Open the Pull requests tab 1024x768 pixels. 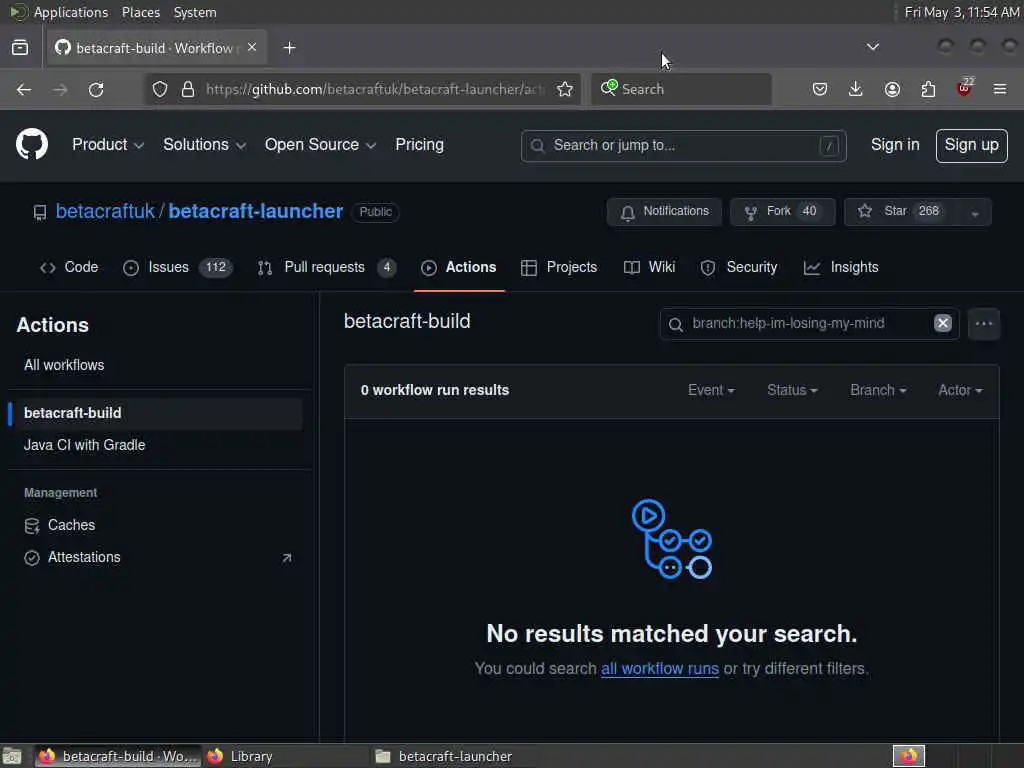(x=327, y=267)
